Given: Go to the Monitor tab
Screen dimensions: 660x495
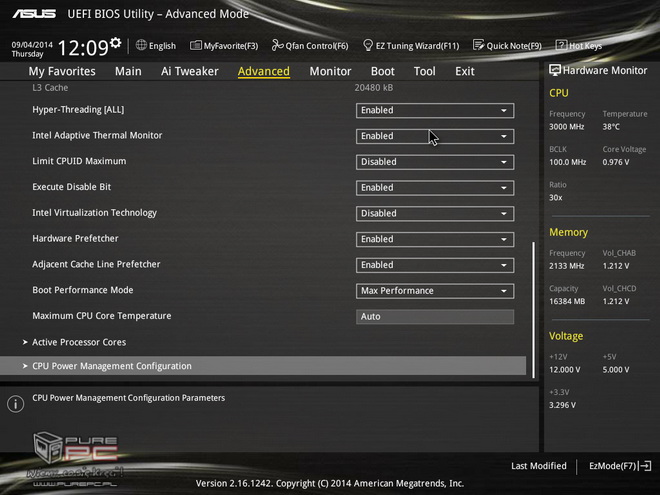Looking at the screenshot, I should click(330, 71).
